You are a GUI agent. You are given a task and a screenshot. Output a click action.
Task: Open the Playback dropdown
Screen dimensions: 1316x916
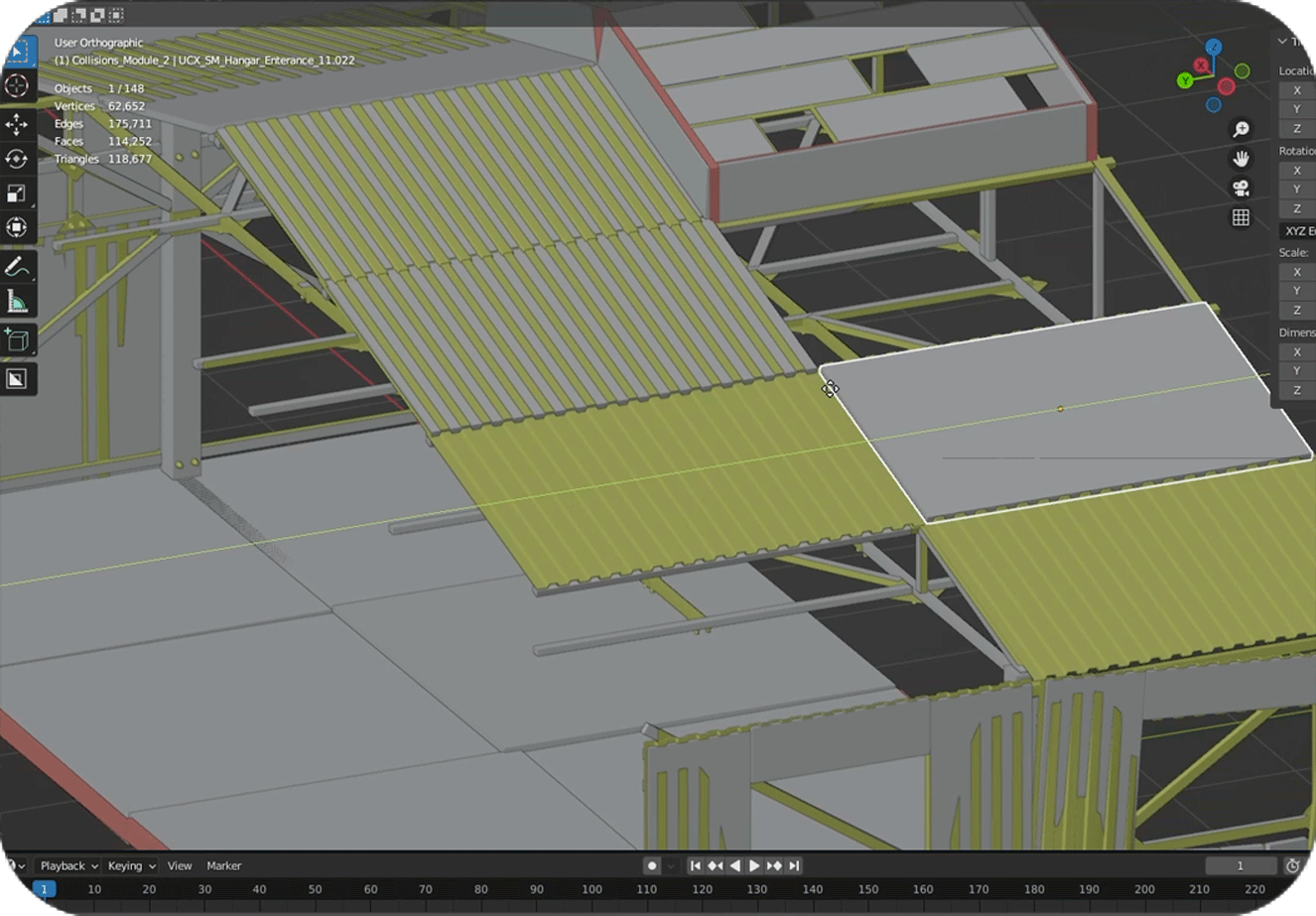68,865
